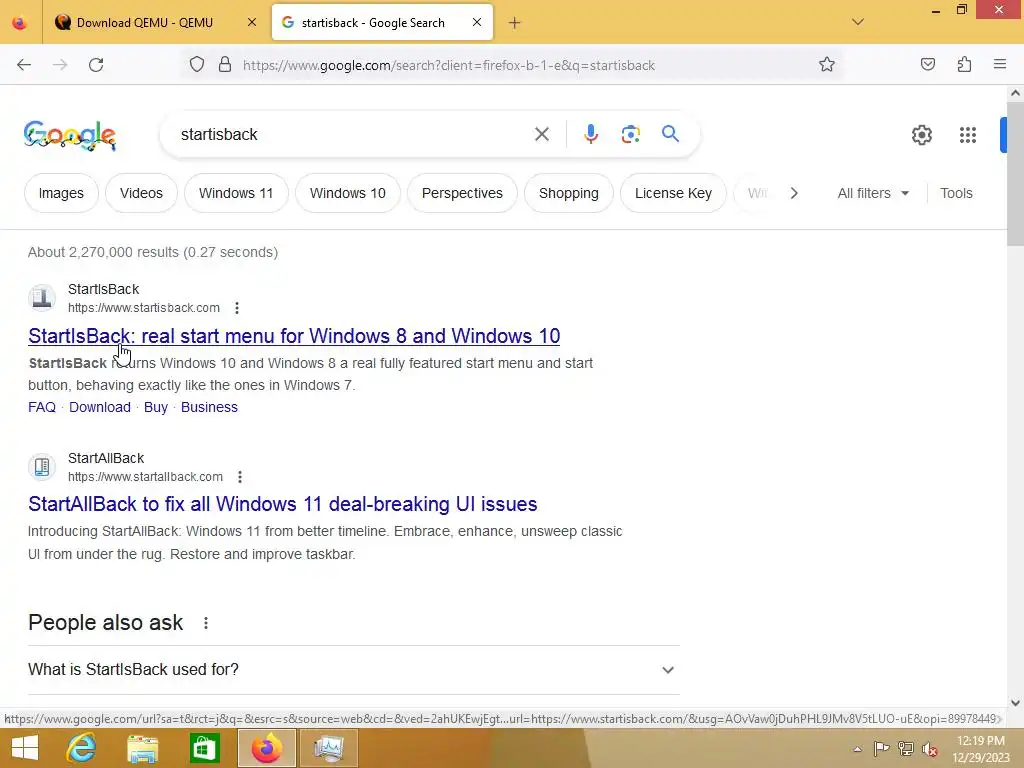
Task: Launch Internet Explorer from the taskbar
Action: click(x=82, y=748)
